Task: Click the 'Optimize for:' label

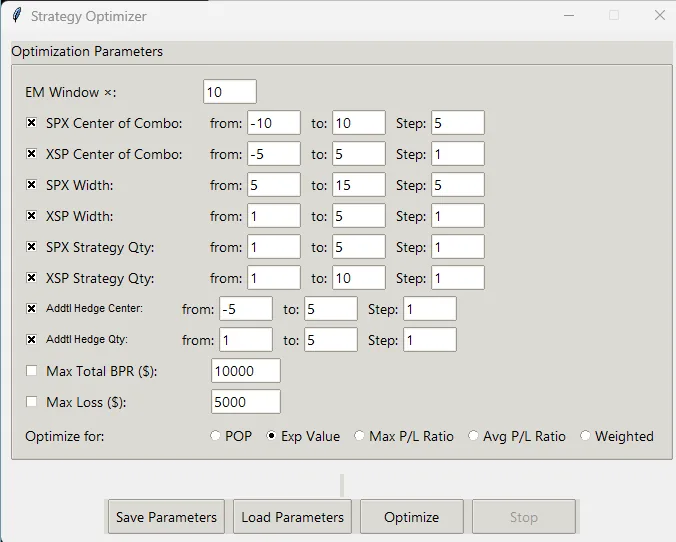Action: (65, 436)
